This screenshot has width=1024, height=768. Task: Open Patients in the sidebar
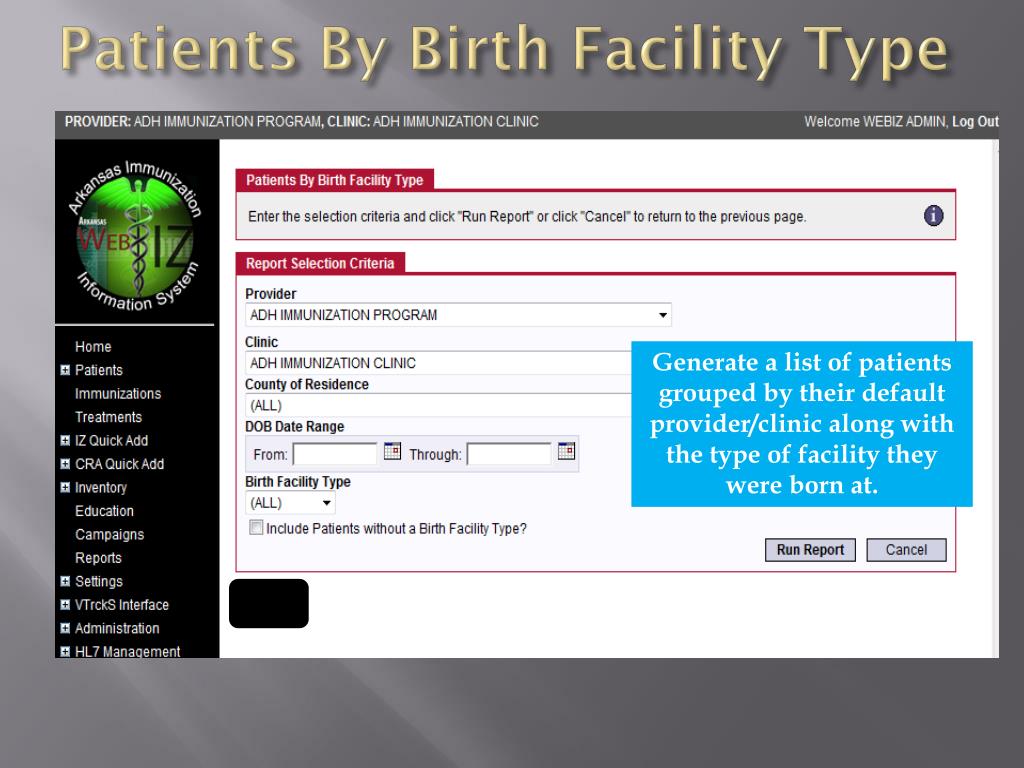[99, 370]
